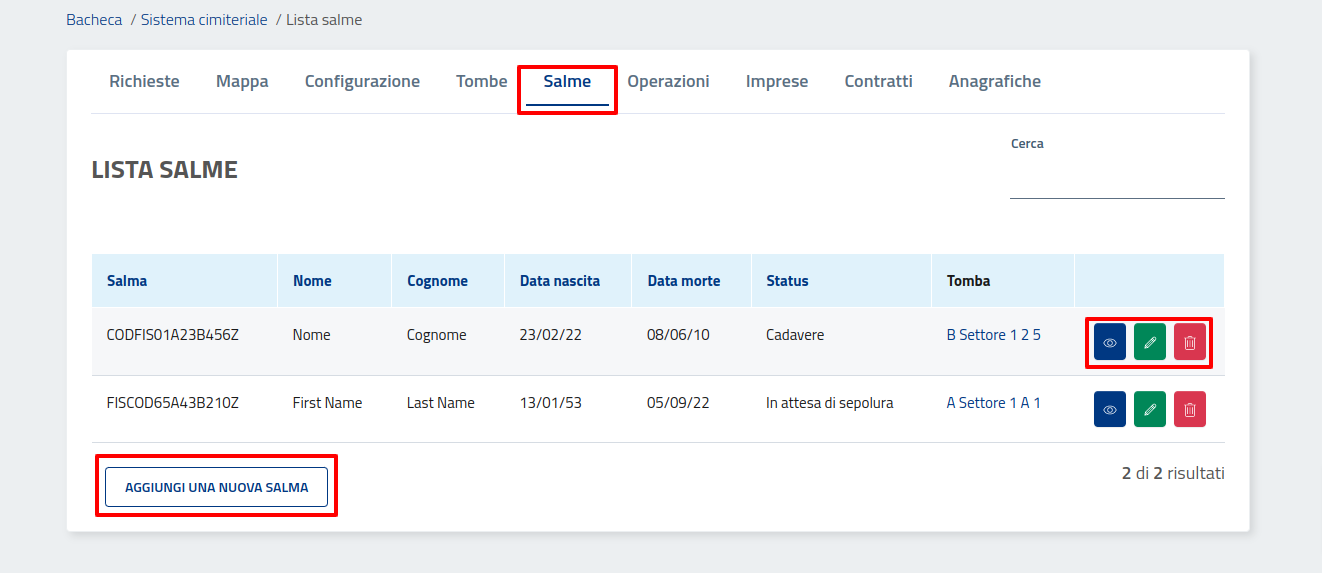Open the A Settore 1 A 1 tomb link

tap(993, 403)
